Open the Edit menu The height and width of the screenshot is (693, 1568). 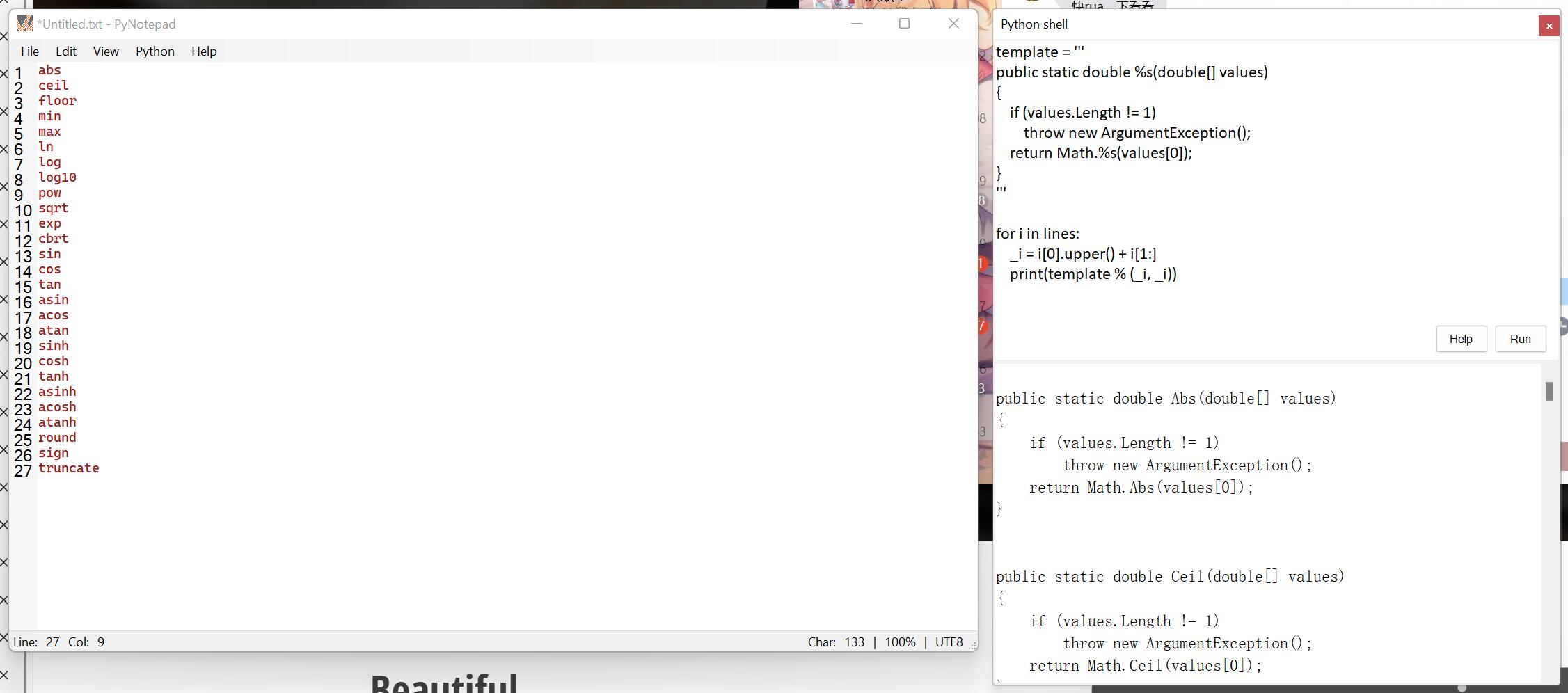coord(66,51)
